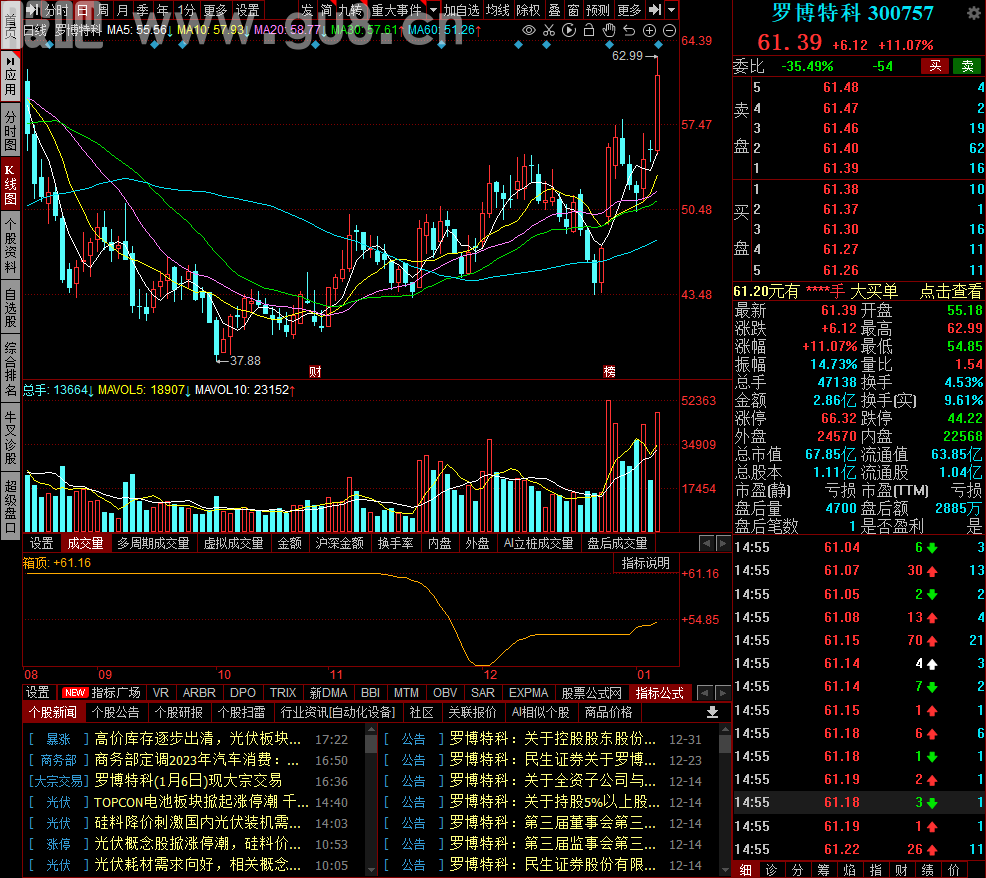Select the 日 daily period

82,10
